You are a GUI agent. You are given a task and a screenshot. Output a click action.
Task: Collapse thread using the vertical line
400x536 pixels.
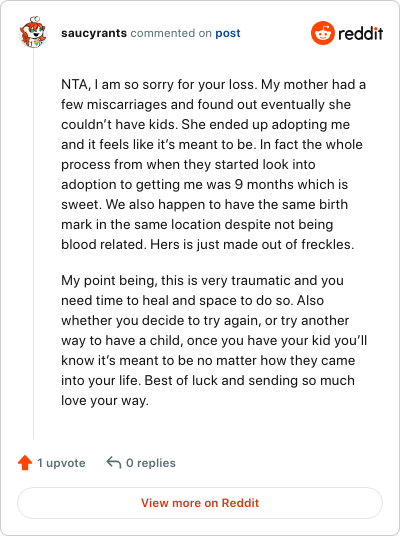[x=34, y=244]
